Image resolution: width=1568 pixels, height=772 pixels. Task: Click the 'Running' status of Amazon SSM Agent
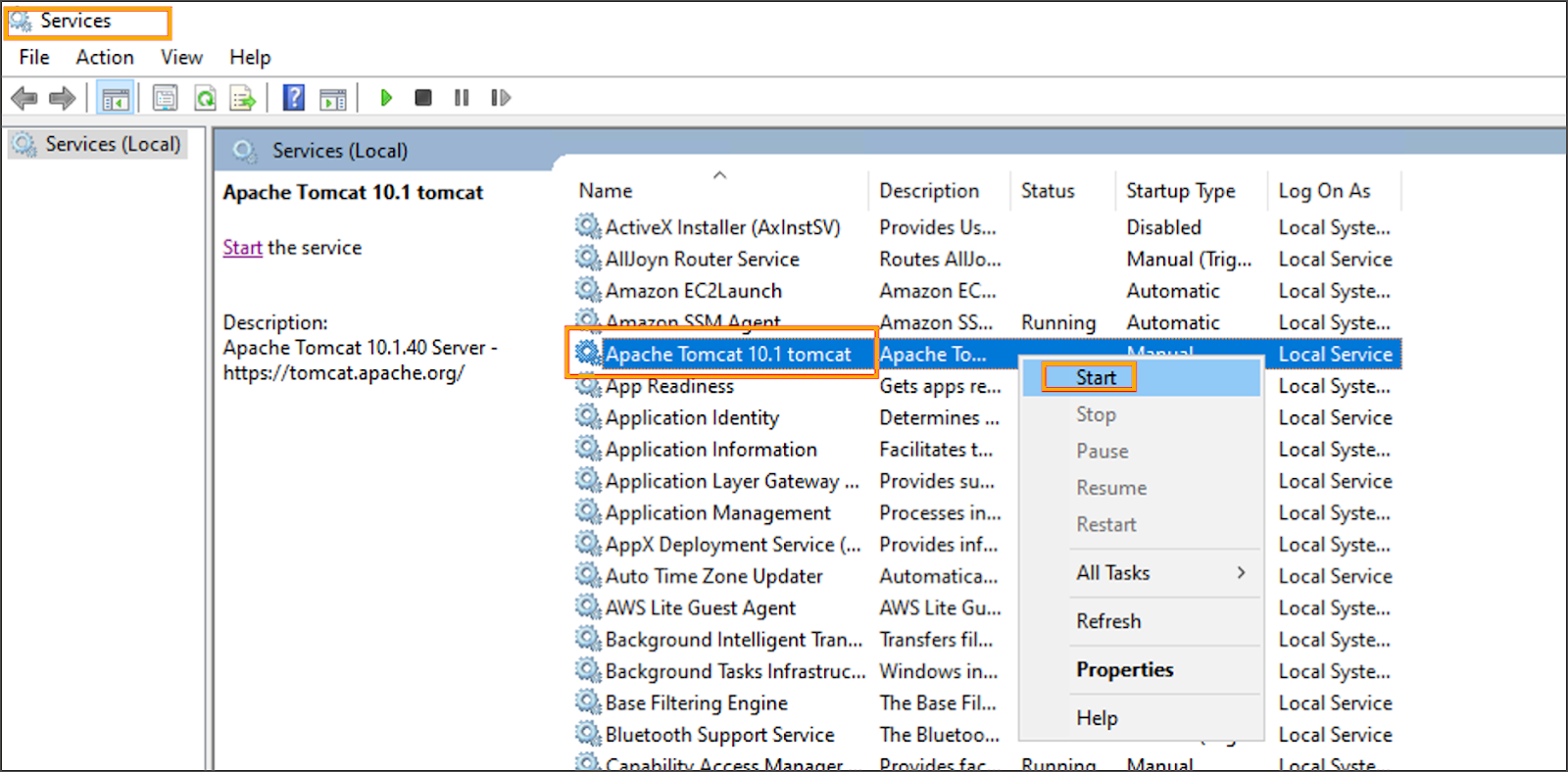tap(1058, 322)
